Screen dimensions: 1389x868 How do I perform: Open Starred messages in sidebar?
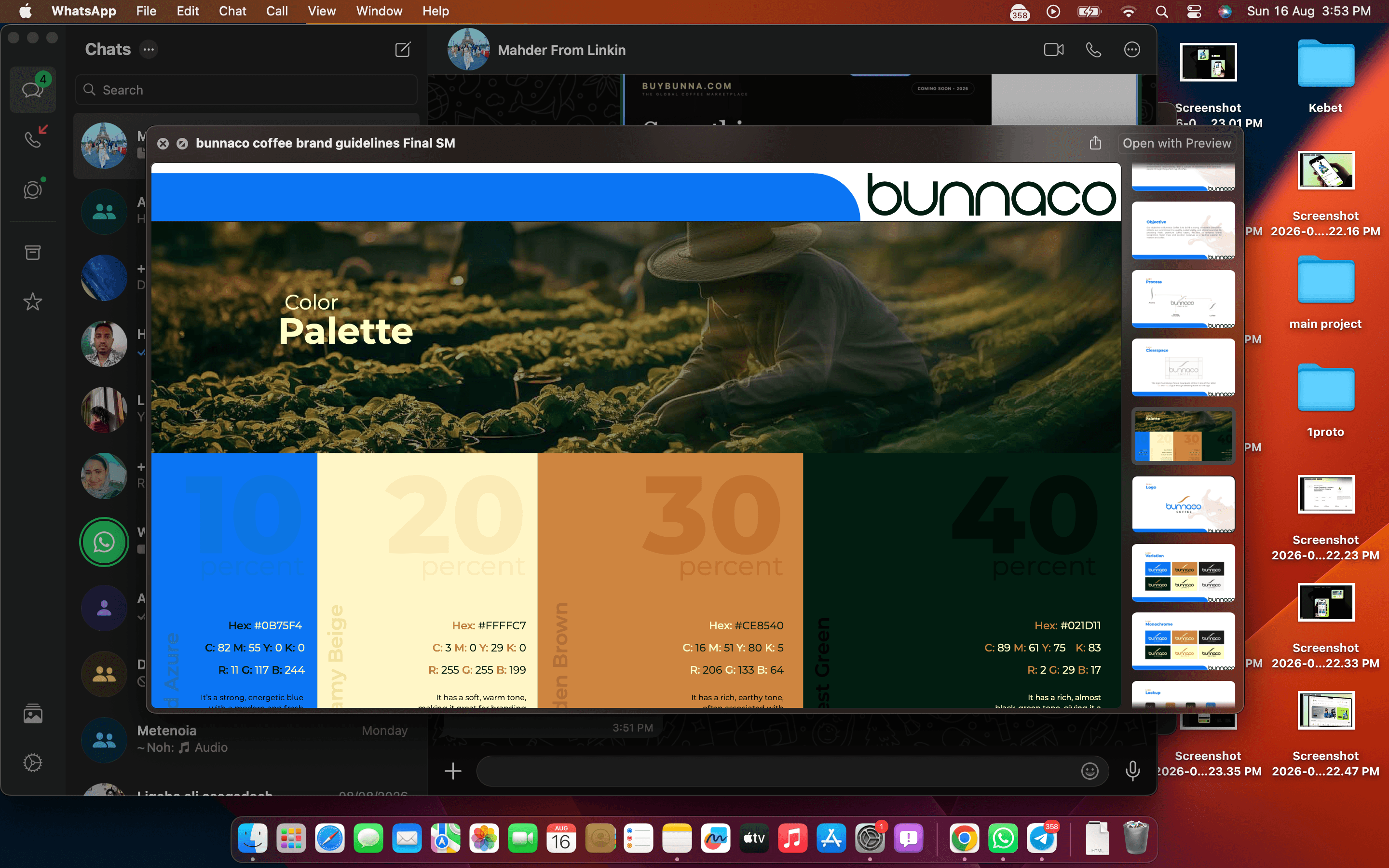pyautogui.click(x=33, y=301)
